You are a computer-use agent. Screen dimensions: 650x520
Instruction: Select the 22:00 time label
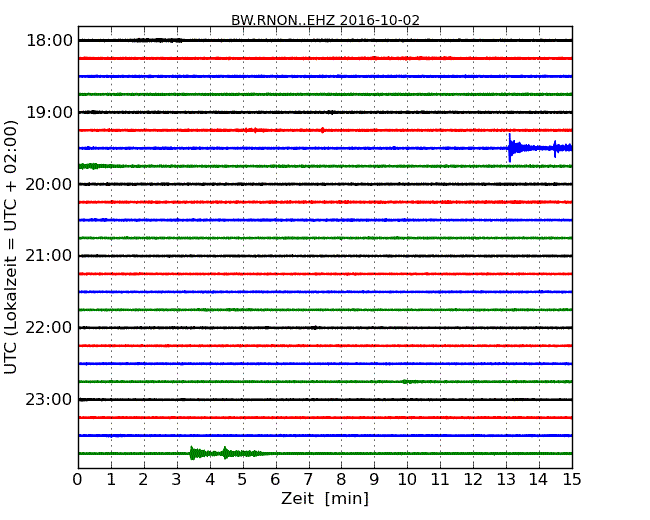pos(49,328)
